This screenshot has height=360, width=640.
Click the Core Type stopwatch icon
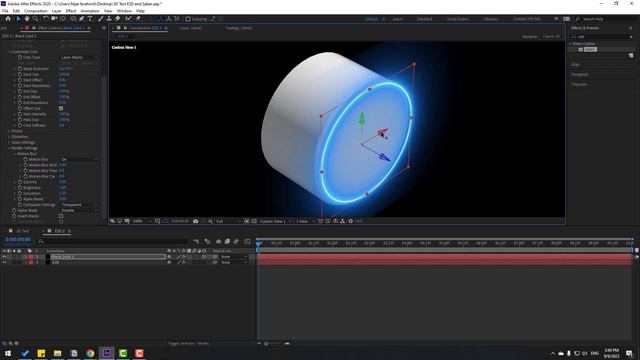20,58
